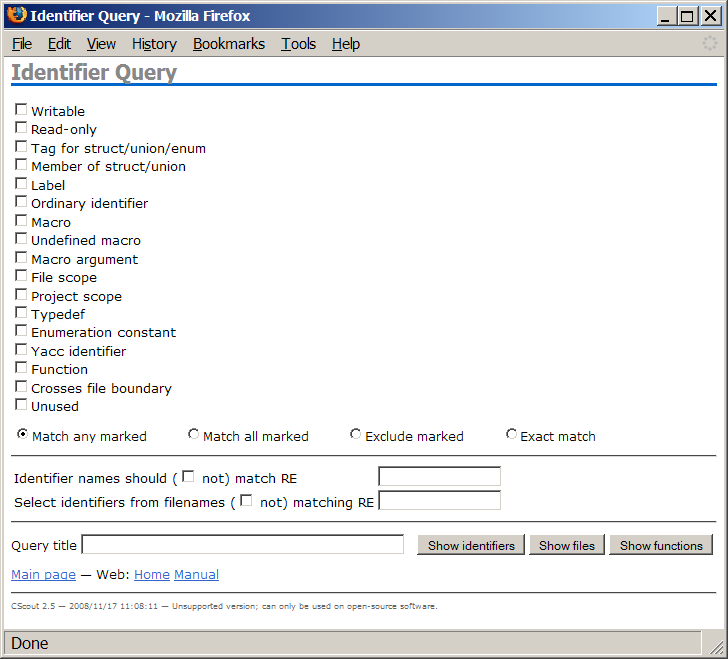Check Member of struct/union option
Viewport: 728px width, 659px height.
pyautogui.click(x=21, y=165)
